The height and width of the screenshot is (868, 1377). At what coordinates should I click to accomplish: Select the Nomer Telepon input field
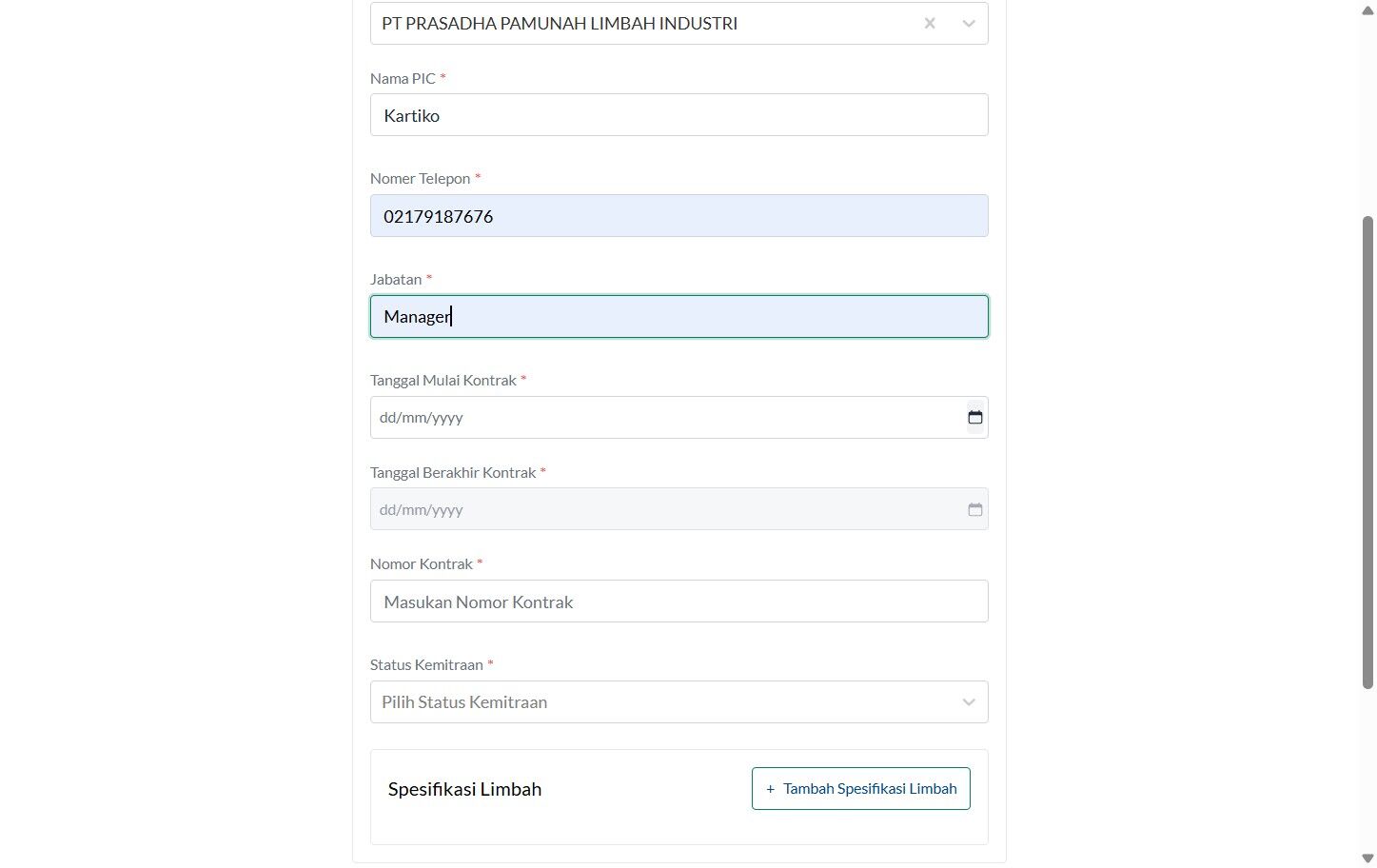[679, 216]
